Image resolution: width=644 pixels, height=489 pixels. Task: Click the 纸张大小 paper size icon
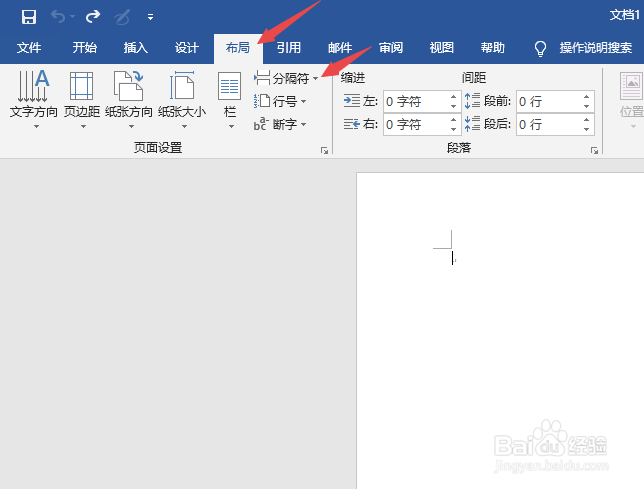pos(182,86)
